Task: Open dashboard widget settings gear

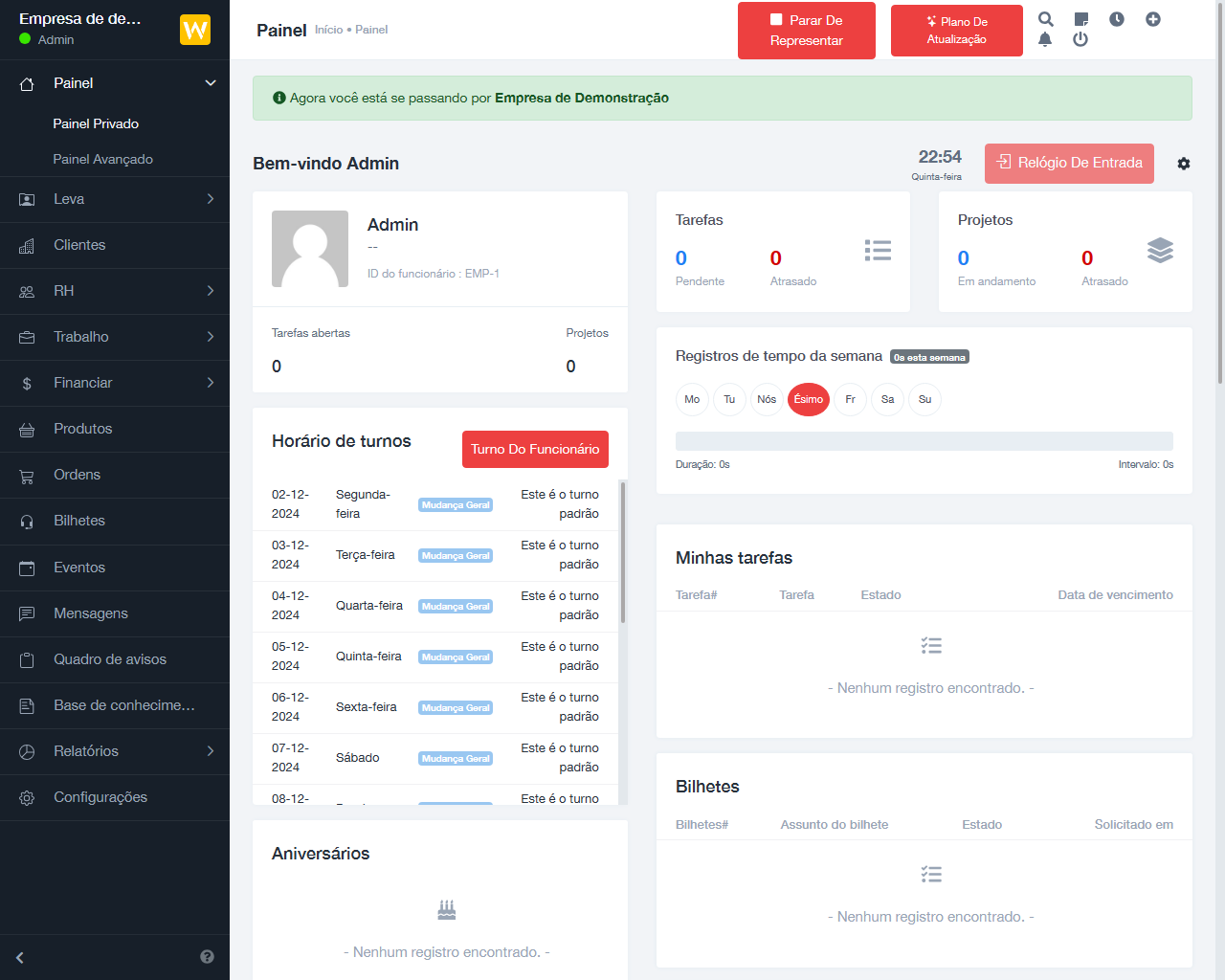Action: [1184, 164]
